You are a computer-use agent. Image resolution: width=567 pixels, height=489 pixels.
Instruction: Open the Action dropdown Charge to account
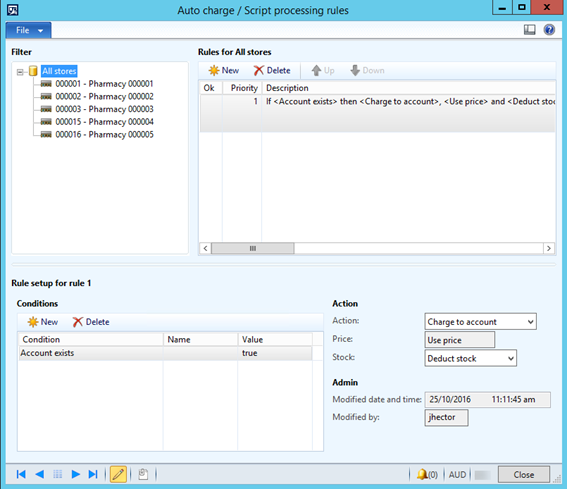(x=481, y=322)
